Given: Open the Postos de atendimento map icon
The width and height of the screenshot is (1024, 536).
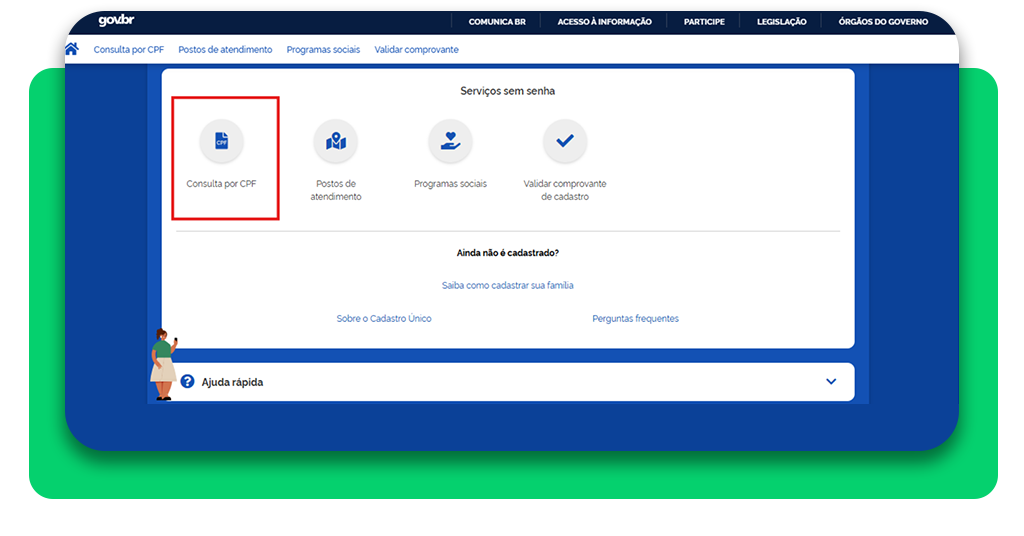Looking at the screenshot, I should [x=335, y=142].
